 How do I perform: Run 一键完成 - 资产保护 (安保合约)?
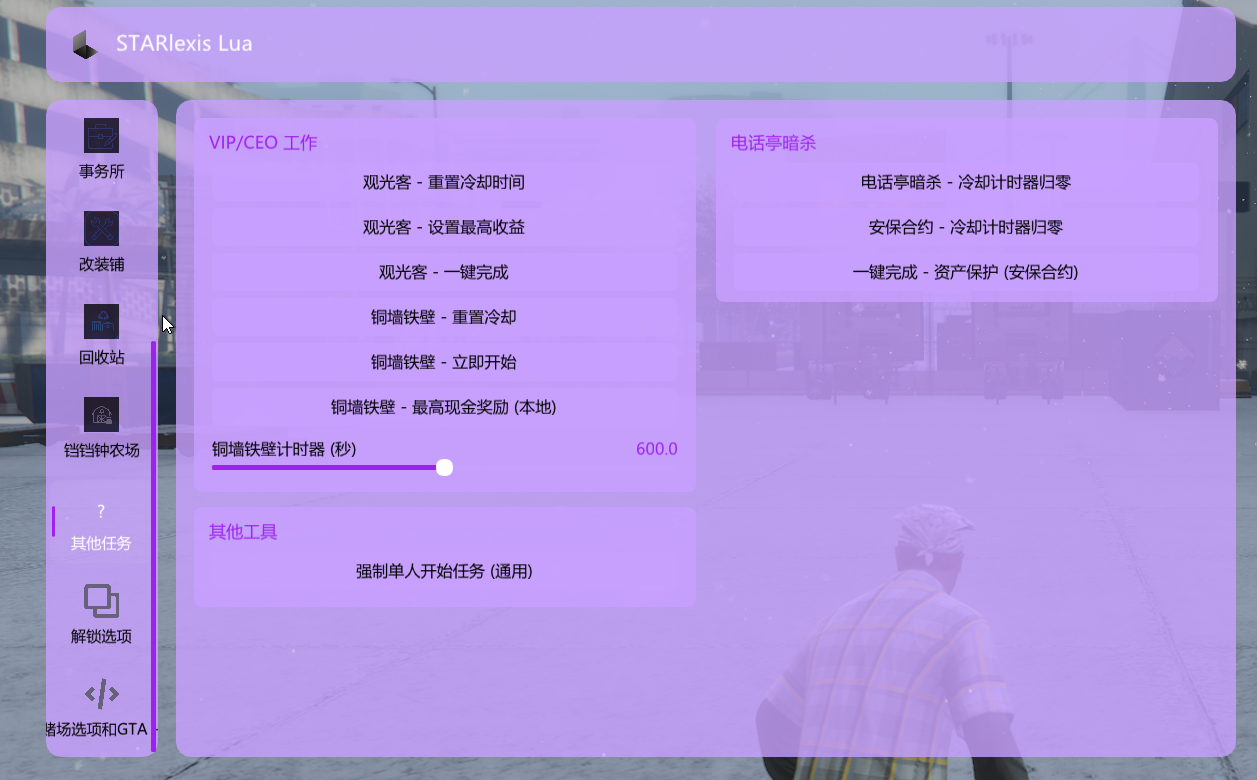click(x=966, y=272)
